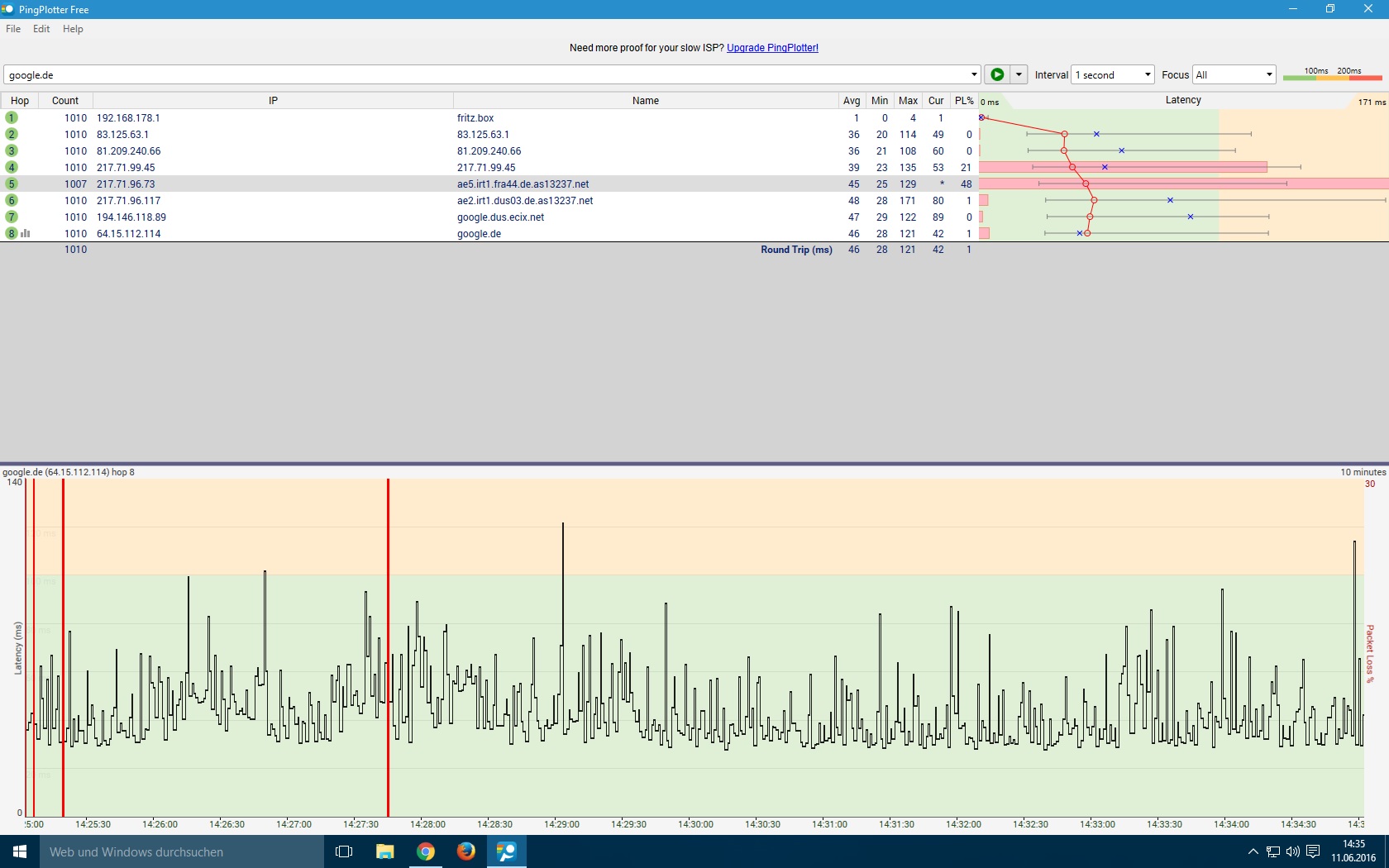Click the Count column header

pos(65,101)
